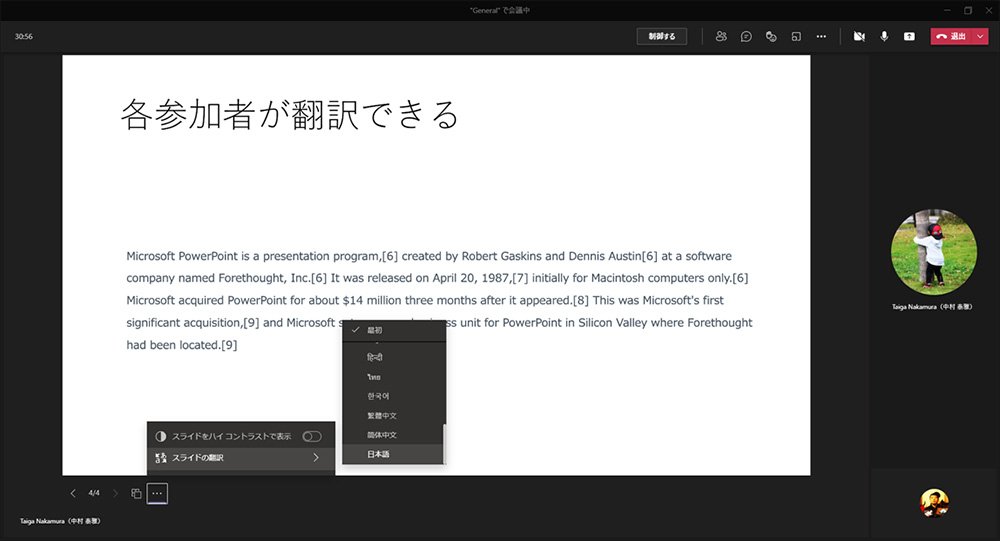Image resolution: width=1000 pixels, height=541 pixels.
Task: Toggle high contrast slide display switch
Action: 312,436
